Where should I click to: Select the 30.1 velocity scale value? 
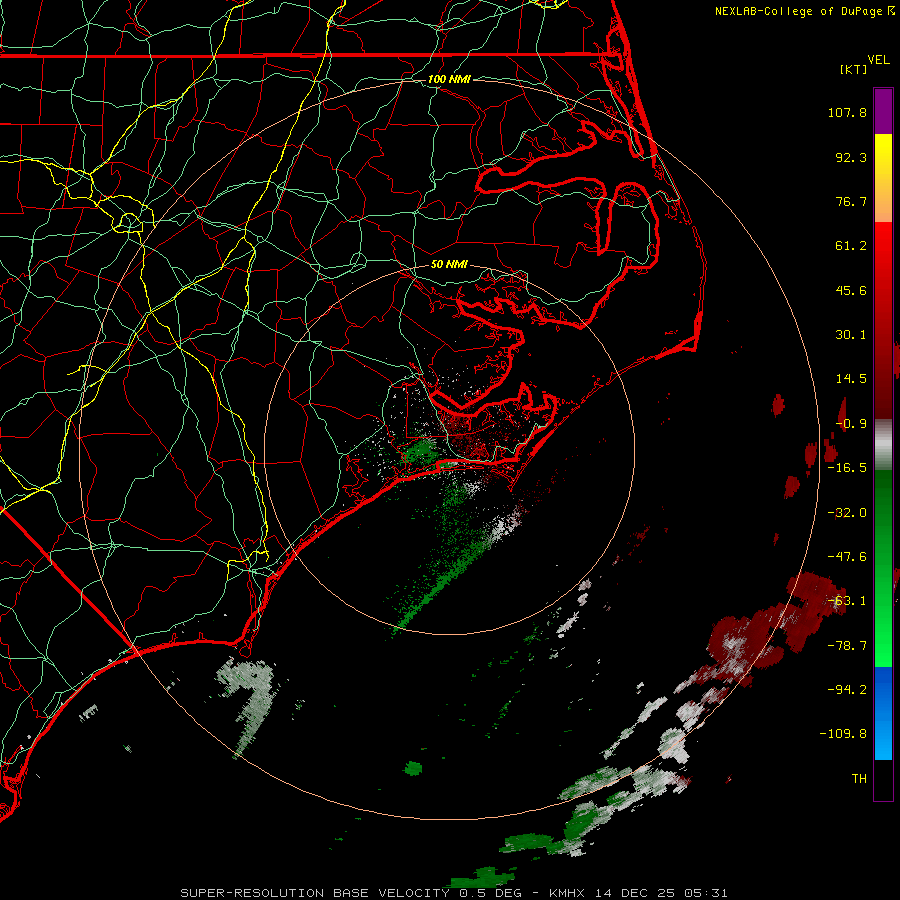[x=851, y=335]
